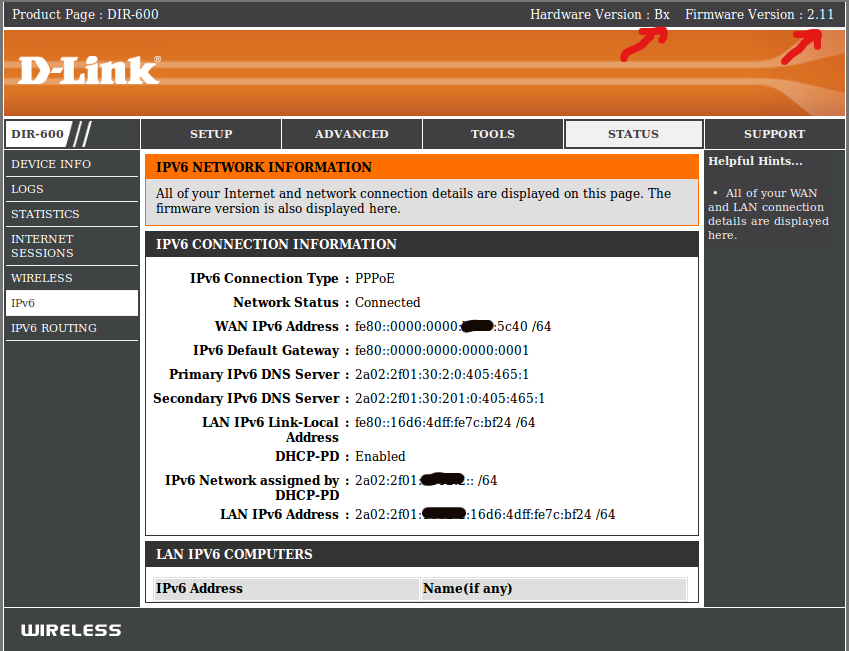Navigate to IPV6 ROUTING
This screenshot has height=651, width=849.
pyautogui.click(x=54, y=328)
